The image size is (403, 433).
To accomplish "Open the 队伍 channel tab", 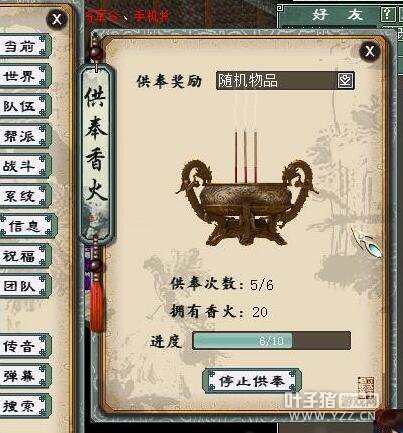I will (x=24, y=106).
